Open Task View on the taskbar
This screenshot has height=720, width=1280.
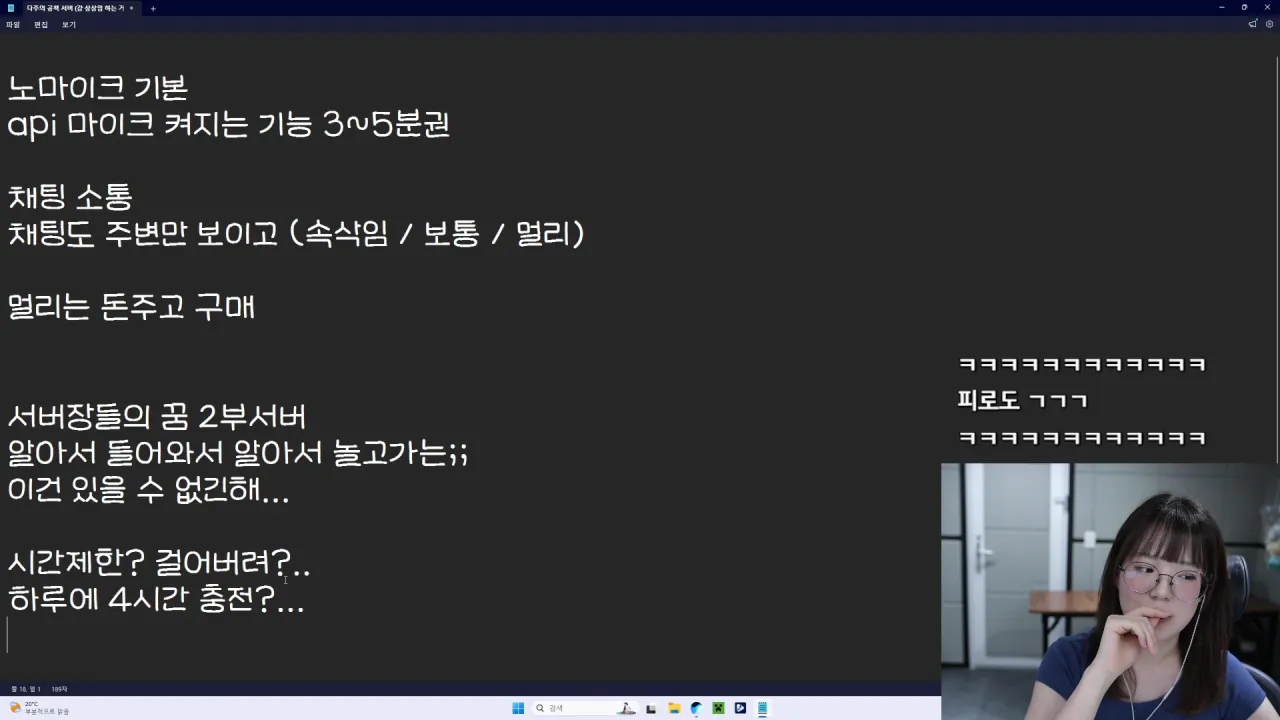coord(652,708)
